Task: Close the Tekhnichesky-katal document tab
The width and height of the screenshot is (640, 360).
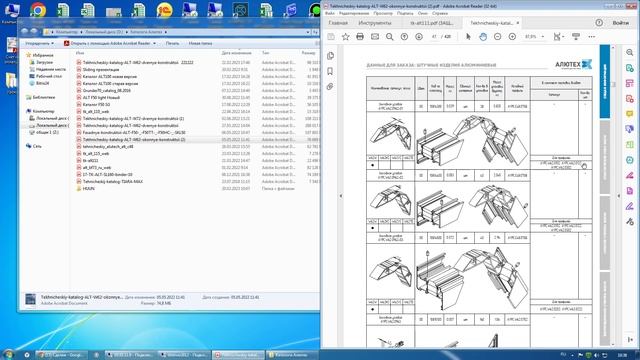Action: coord(518,23)
